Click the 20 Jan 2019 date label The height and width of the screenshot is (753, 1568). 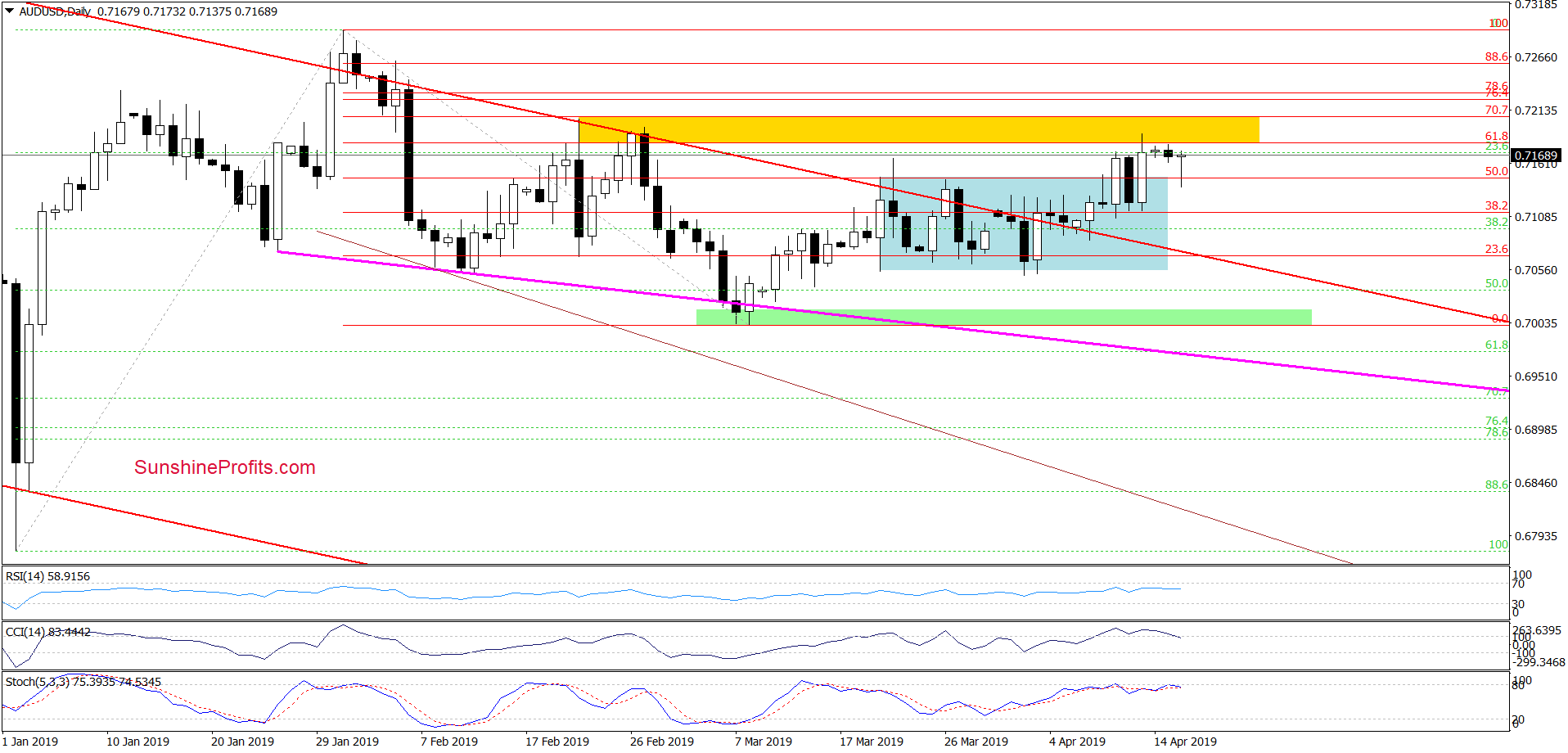click(242, 742)
